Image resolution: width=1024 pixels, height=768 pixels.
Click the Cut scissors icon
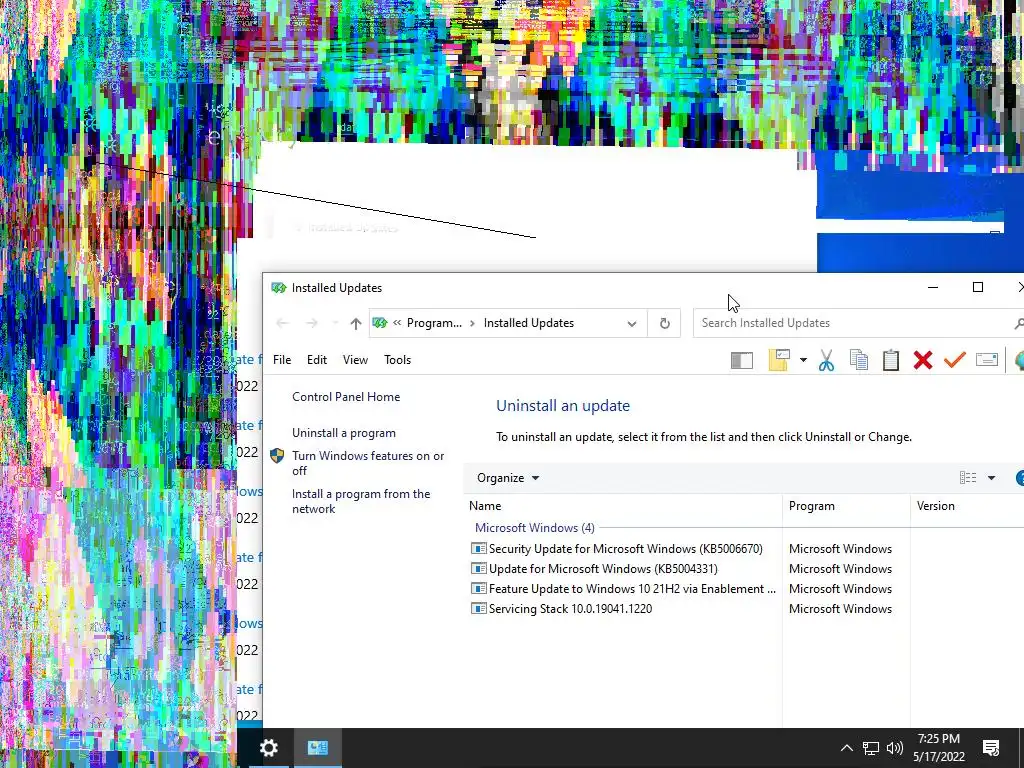826,360
